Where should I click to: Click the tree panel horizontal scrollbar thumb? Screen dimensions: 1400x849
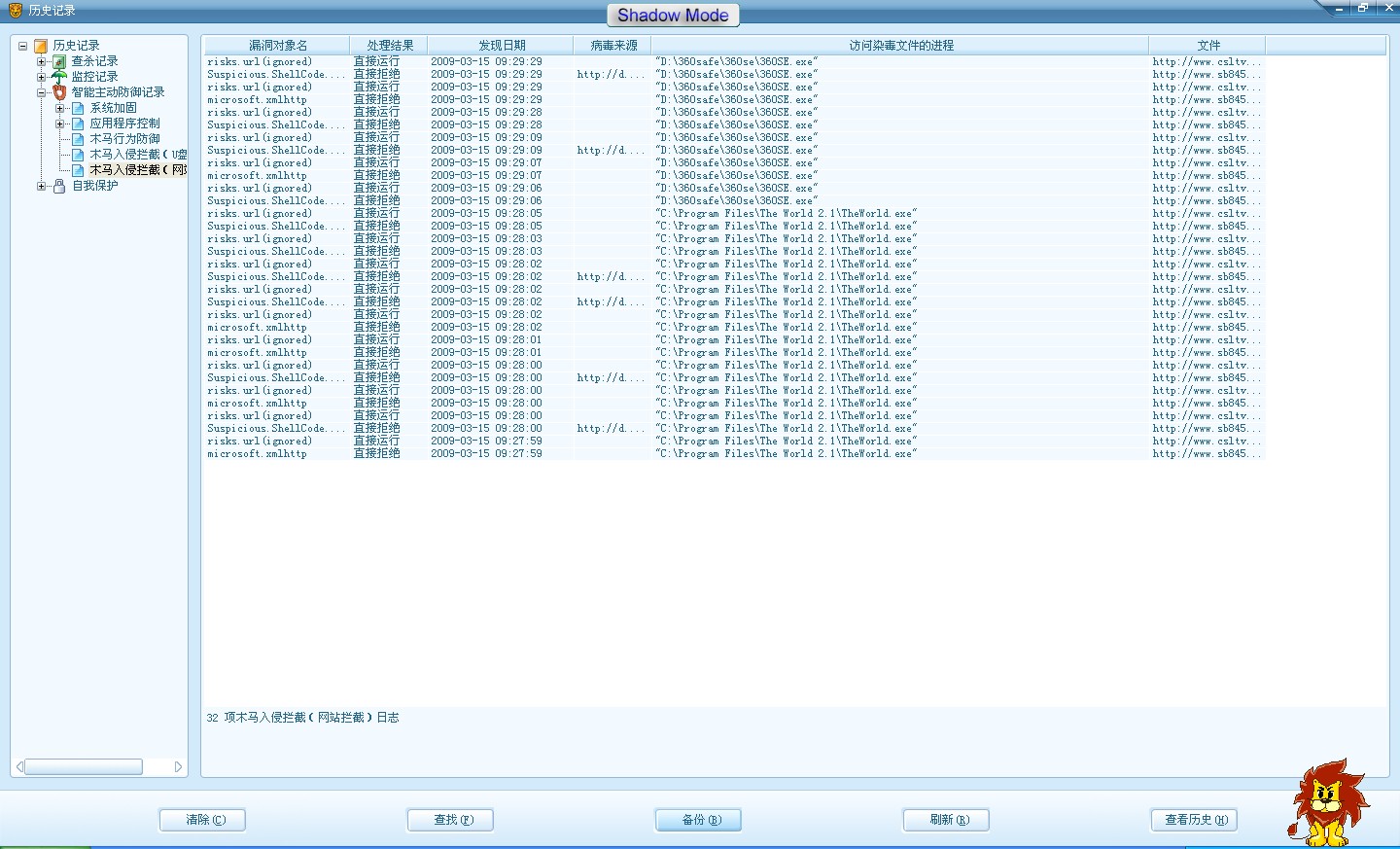(84, 767)
